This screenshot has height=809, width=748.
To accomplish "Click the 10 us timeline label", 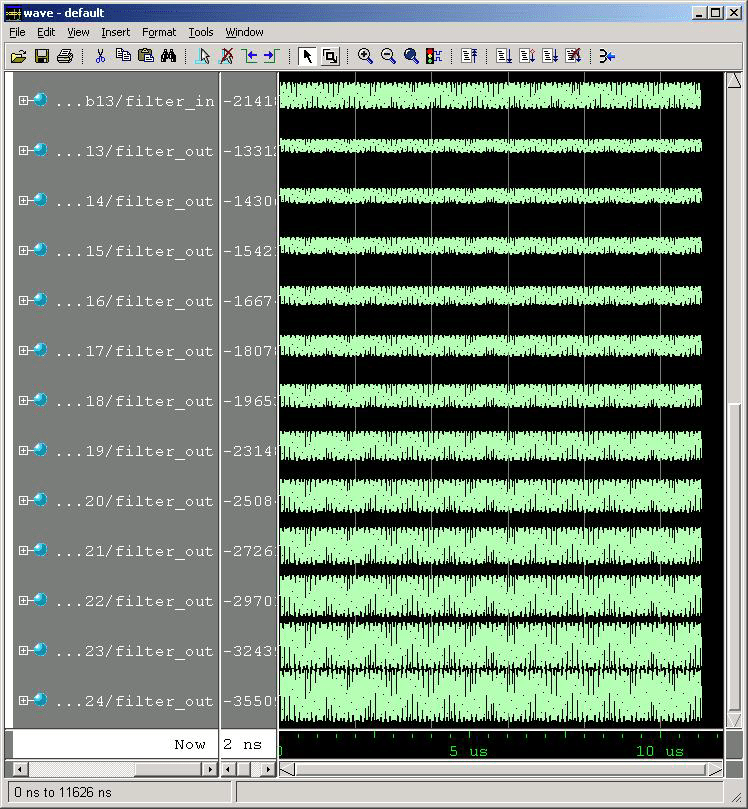I will [x=660, y=751].
